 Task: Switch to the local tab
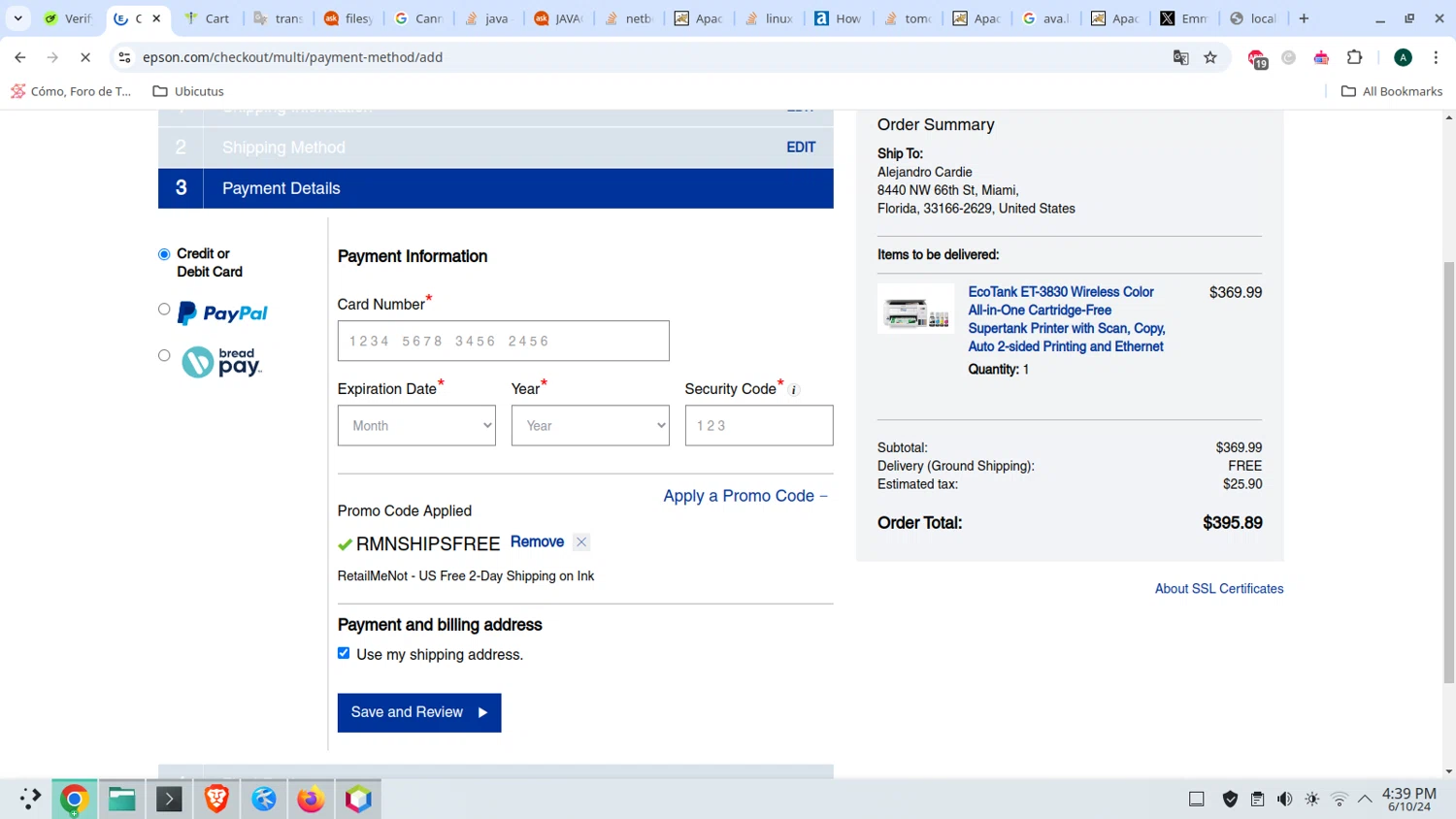point(1252,18)
